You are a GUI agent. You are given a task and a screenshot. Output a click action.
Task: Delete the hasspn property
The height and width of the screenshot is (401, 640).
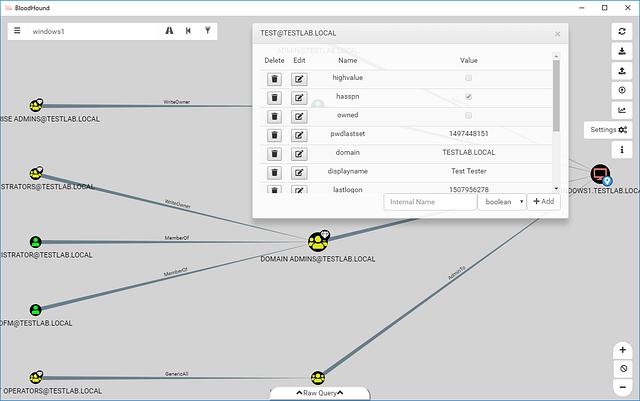274,98
